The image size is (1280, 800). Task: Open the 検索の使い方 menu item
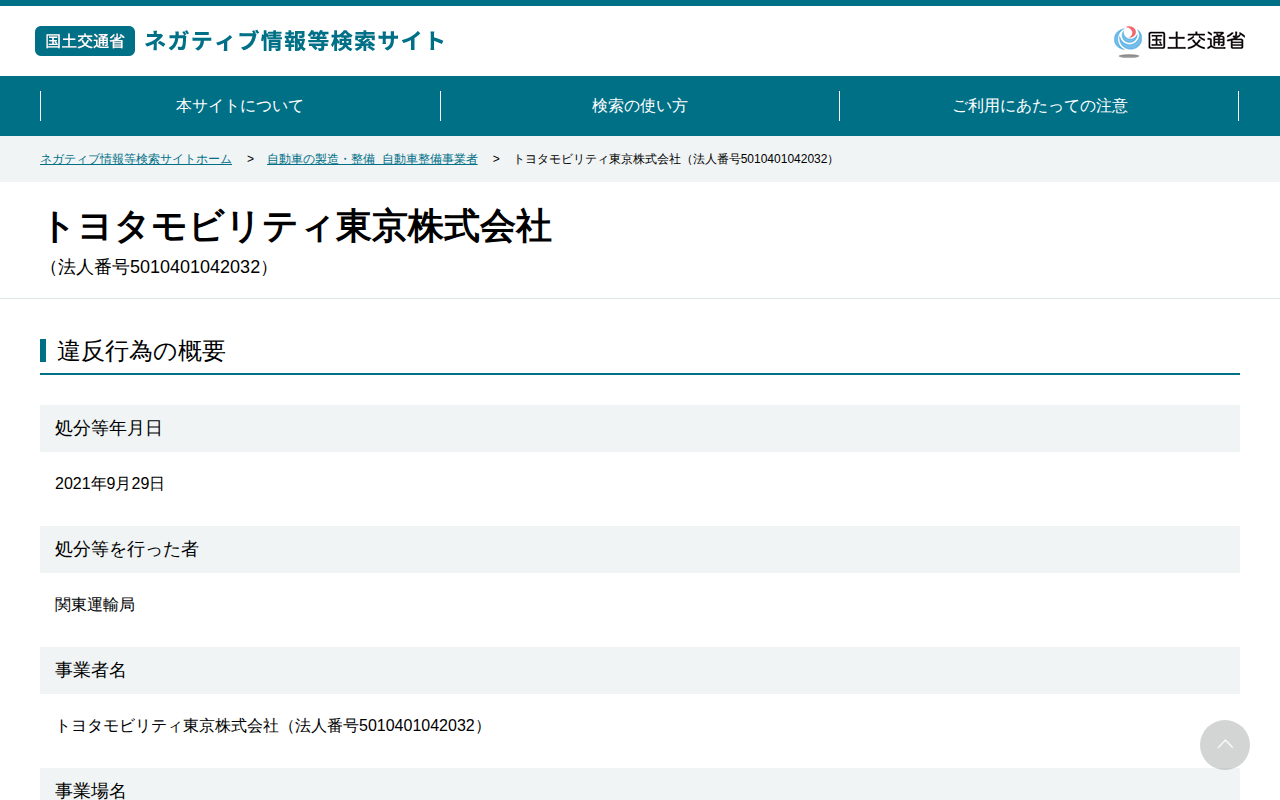click(x=640, y=106)
